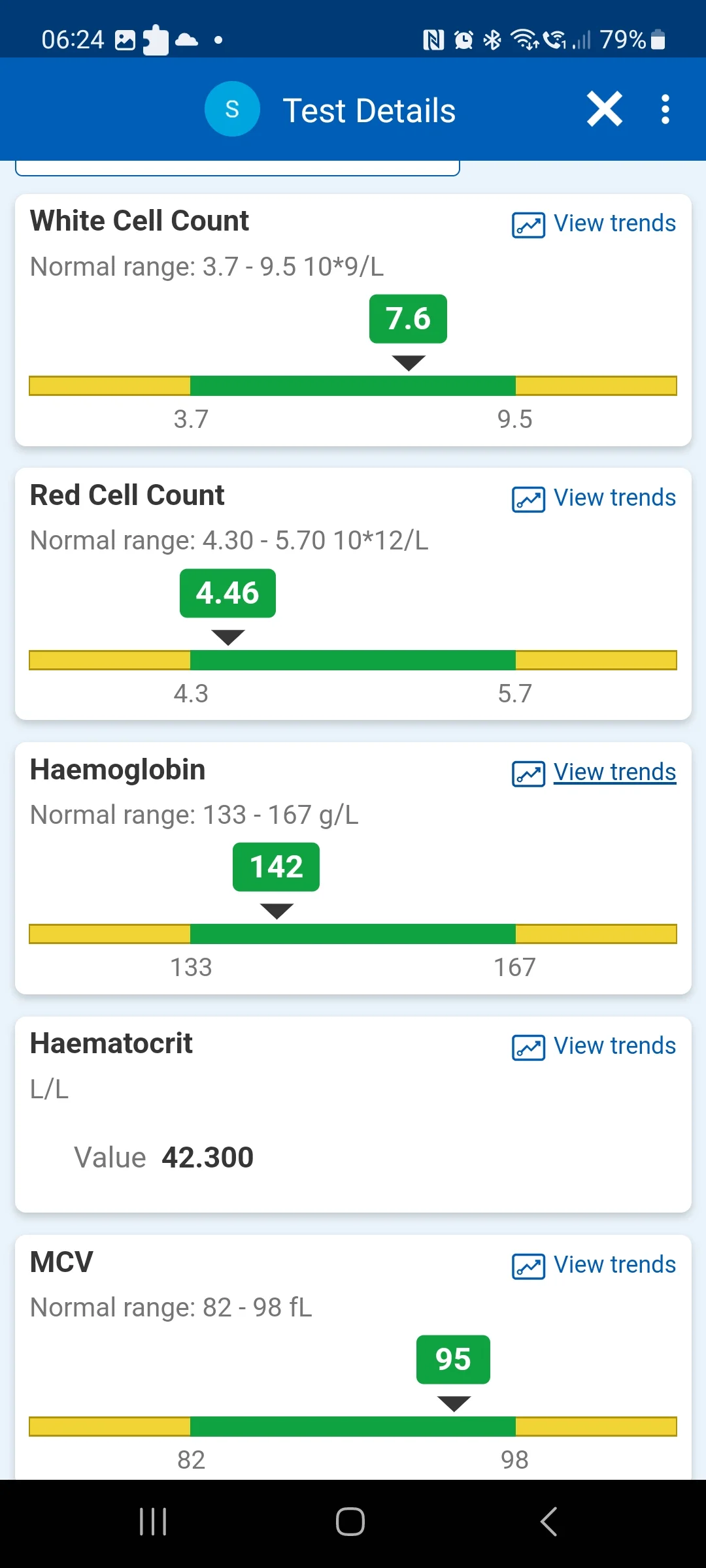Viewport: 706px width, 1568px height.
Task: Open View trends link for Red Cell Count
Action: point(614,498)
